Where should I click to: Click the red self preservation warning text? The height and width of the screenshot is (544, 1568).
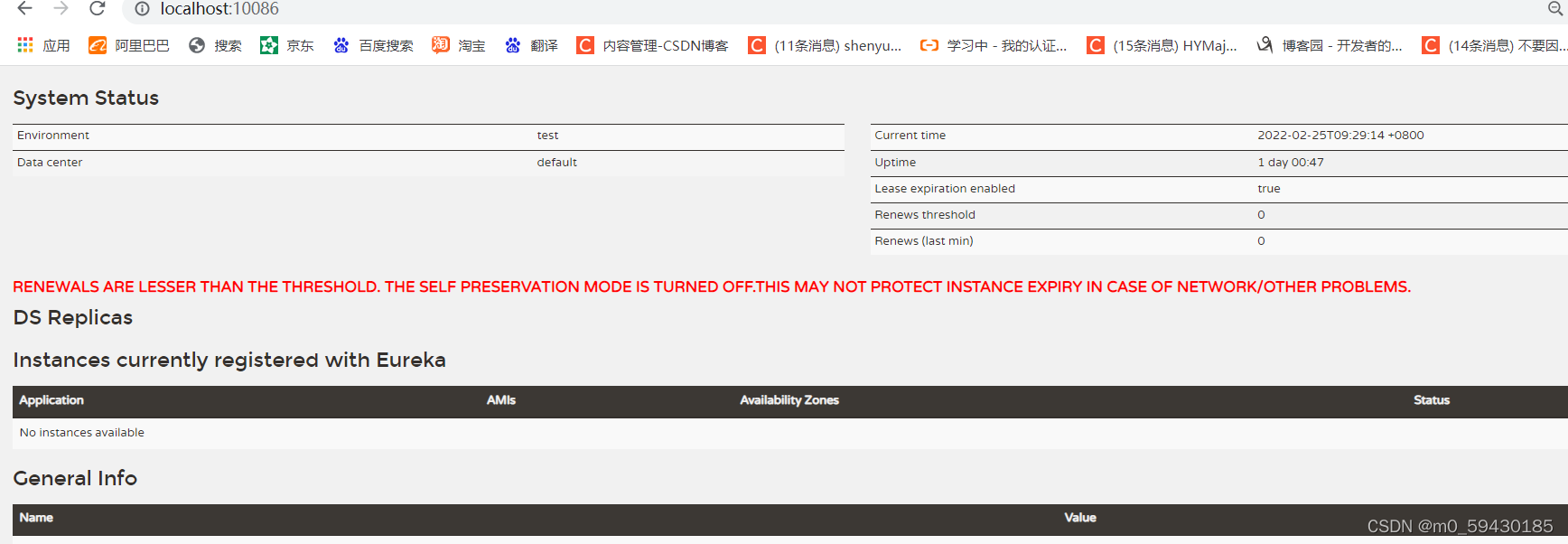[712, 287]
